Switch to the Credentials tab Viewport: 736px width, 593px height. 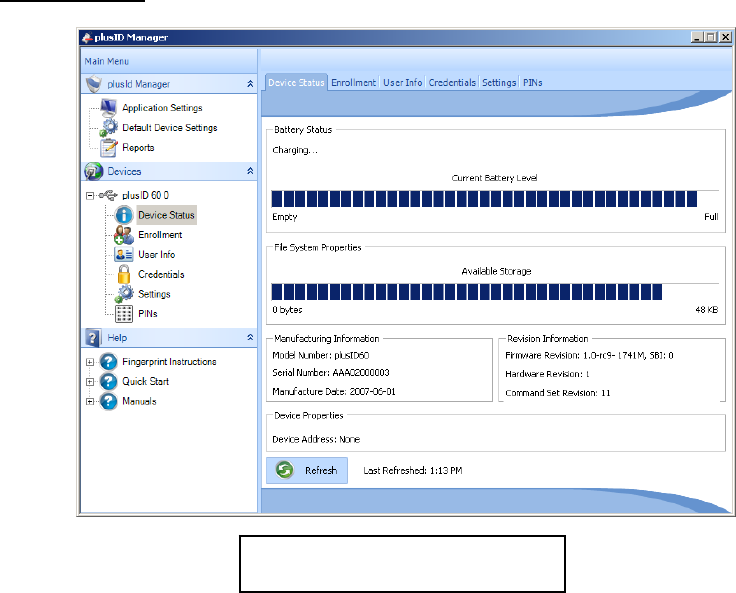click(x=452, y=83)
